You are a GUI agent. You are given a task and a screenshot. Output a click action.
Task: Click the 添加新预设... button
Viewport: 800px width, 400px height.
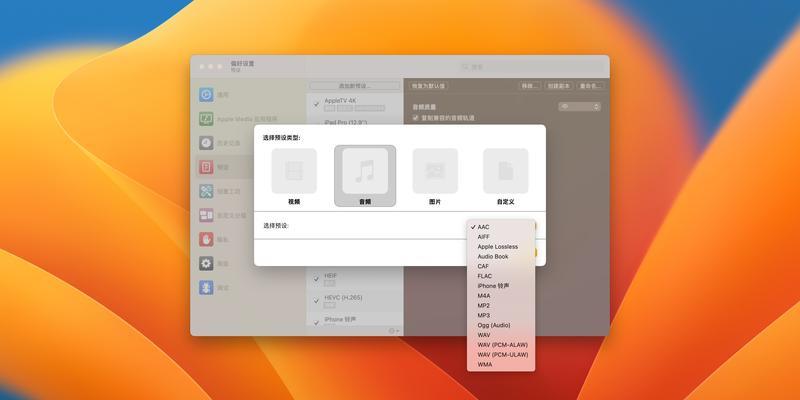click(355, 86)
